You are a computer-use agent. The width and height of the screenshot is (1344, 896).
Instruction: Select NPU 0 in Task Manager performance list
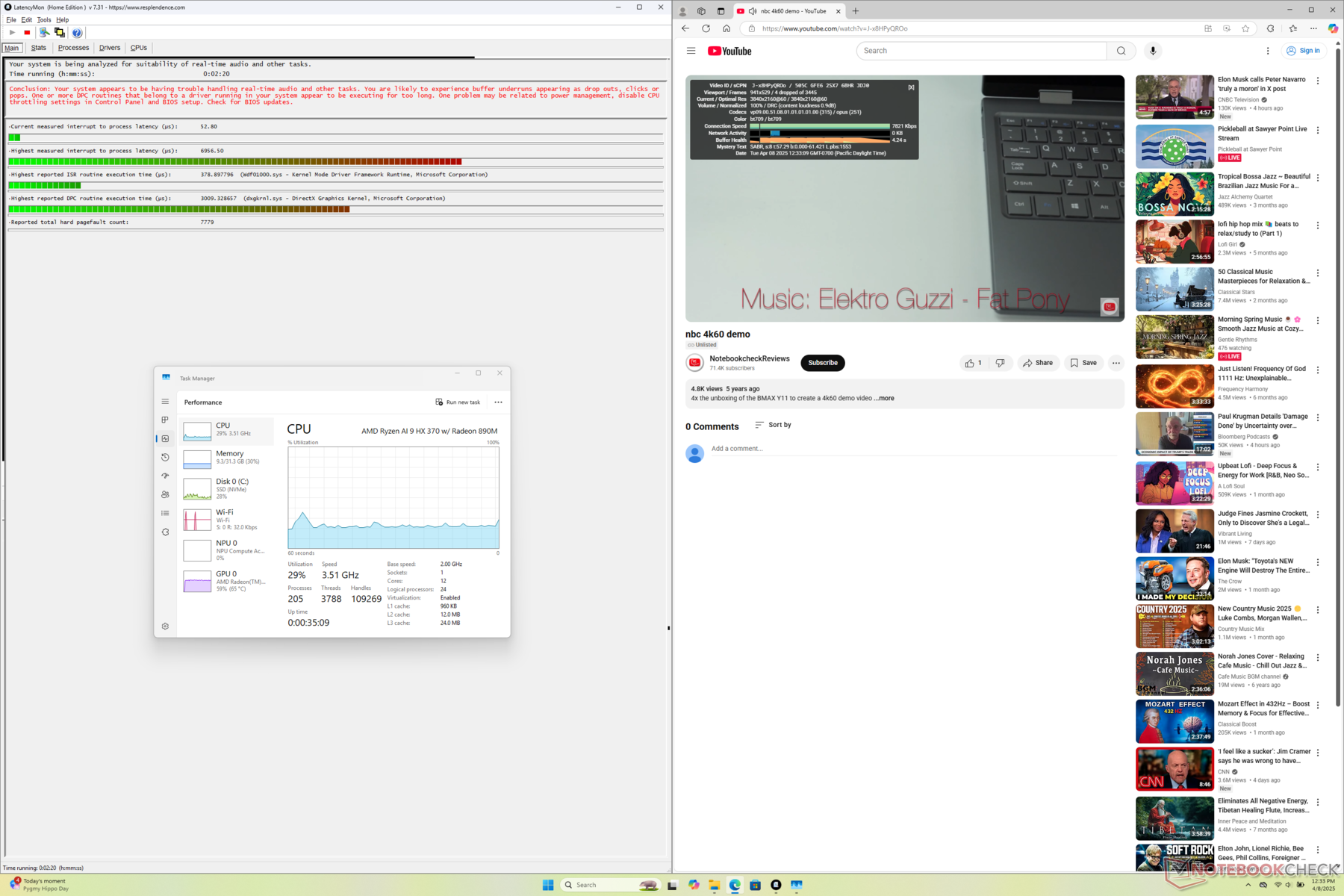pyautogui.click(x=227, y=550)
